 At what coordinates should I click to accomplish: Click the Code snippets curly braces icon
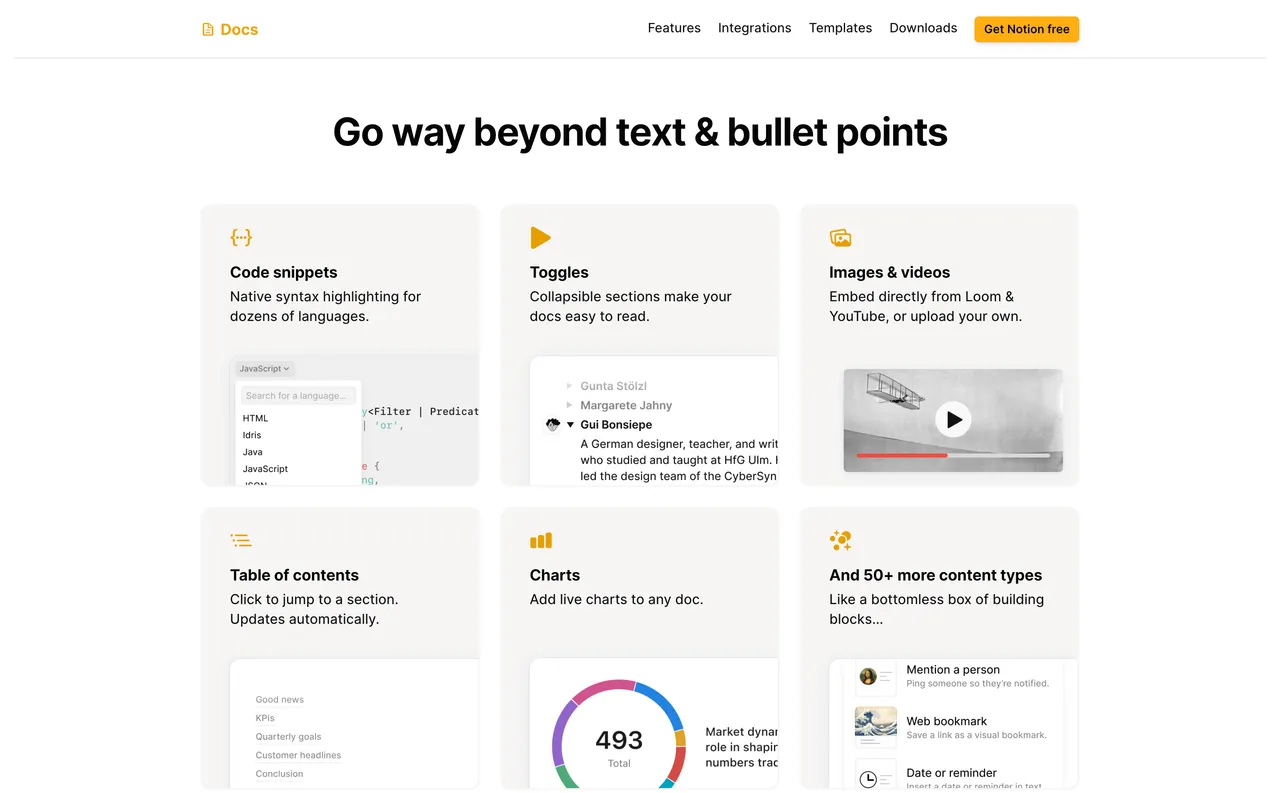click(241, 238)
